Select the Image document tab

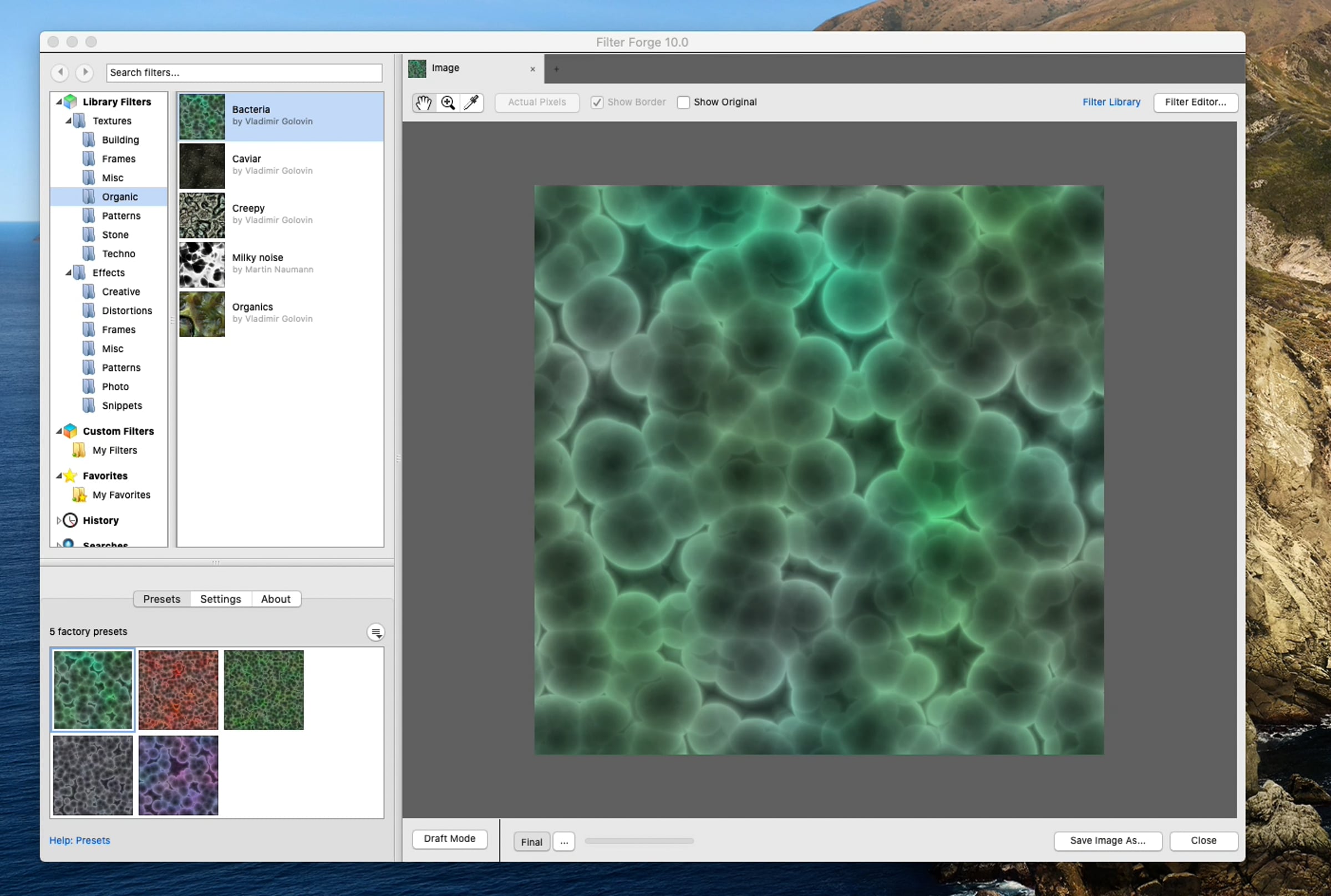point(474,69)
